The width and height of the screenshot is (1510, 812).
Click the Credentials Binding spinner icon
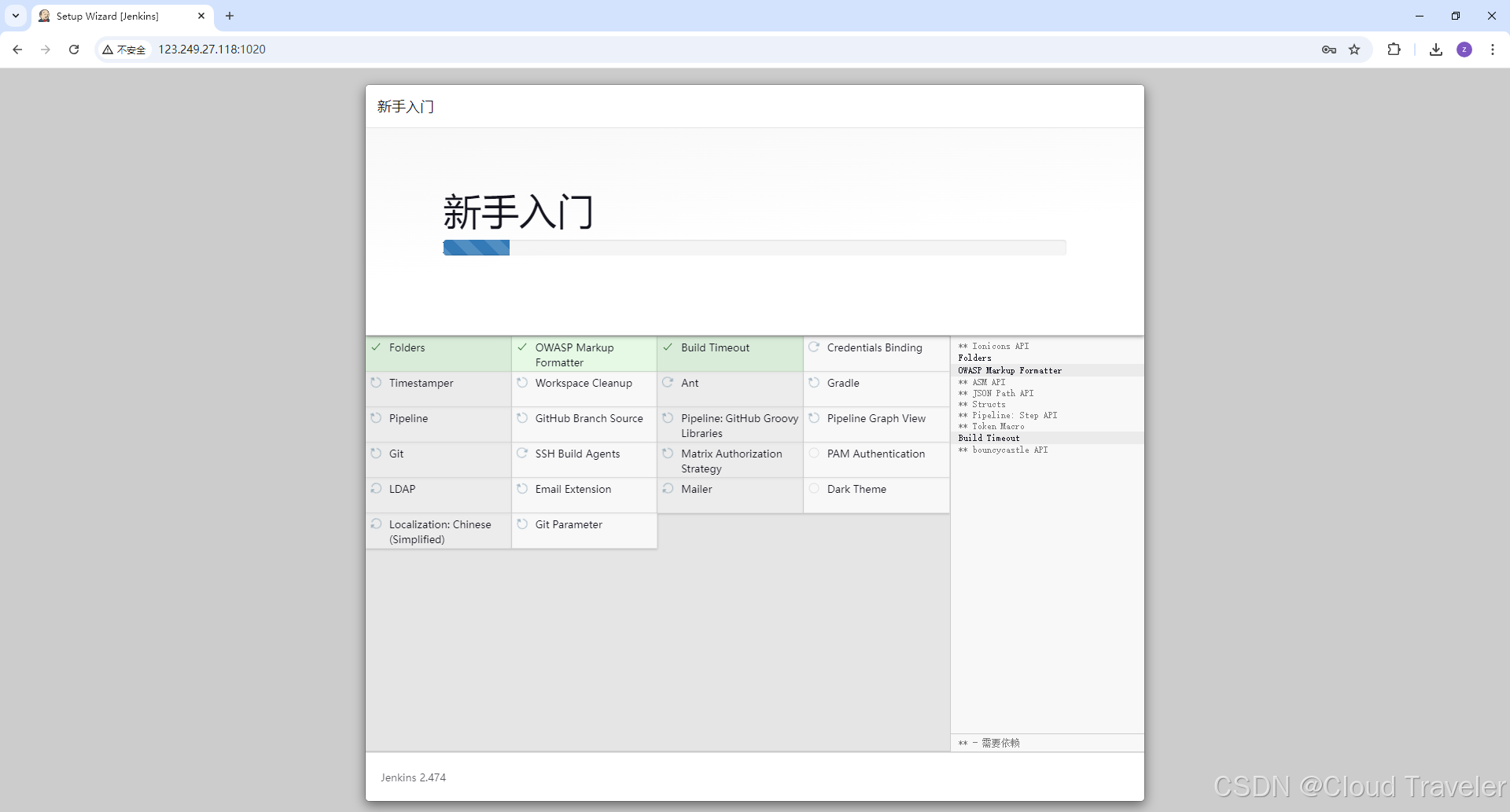814,347
